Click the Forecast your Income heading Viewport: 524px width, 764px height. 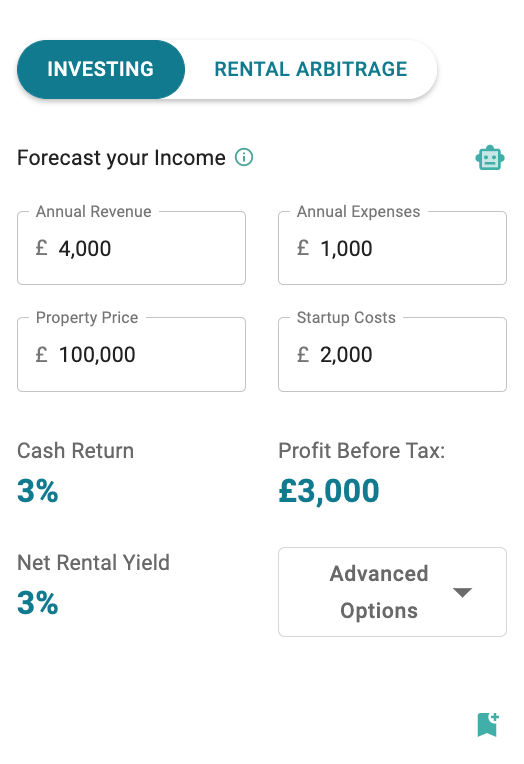click(121, 158)
